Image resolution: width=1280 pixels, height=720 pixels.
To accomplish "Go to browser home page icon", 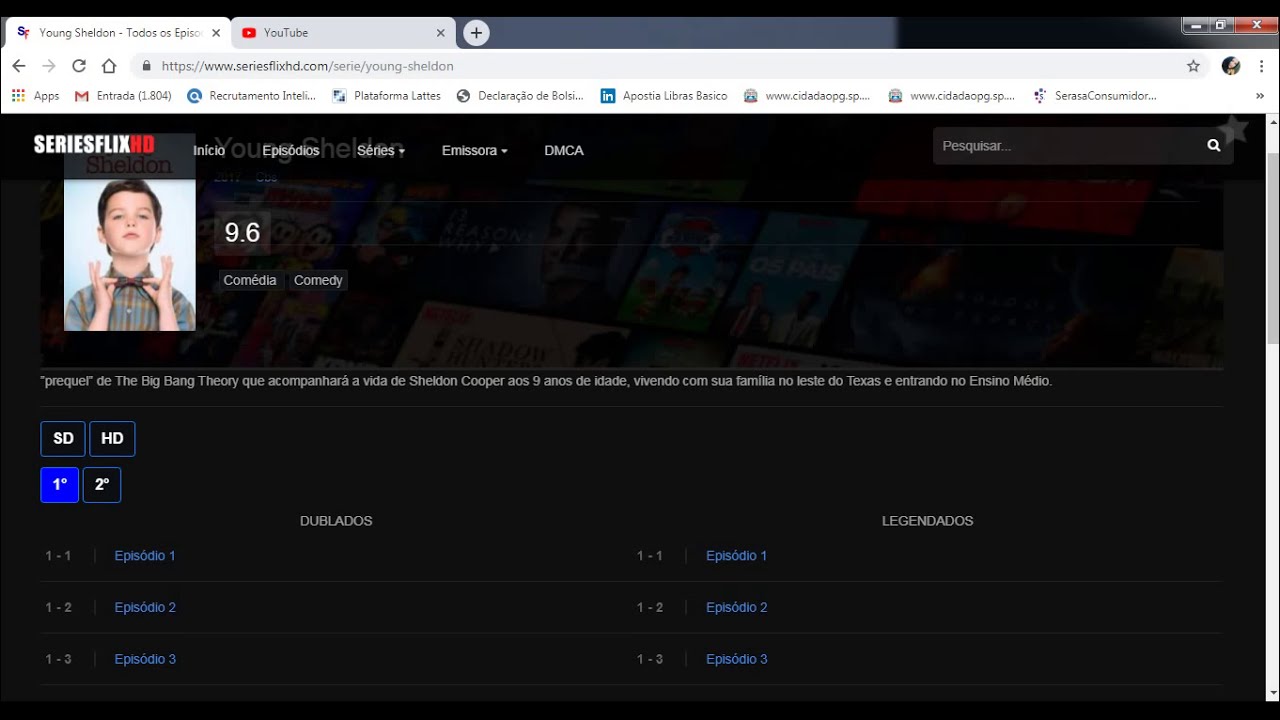I will (109, 66).
